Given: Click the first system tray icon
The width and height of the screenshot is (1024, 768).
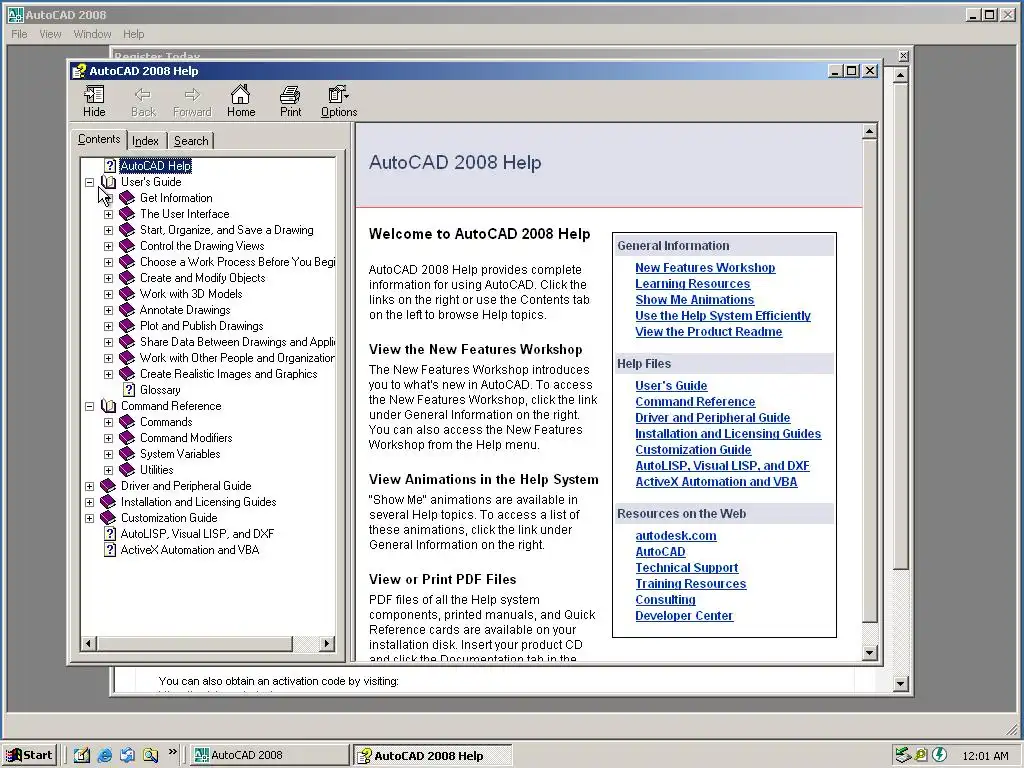Looking at the screenshot, I should pyautogui.click(x=903, y=755).
